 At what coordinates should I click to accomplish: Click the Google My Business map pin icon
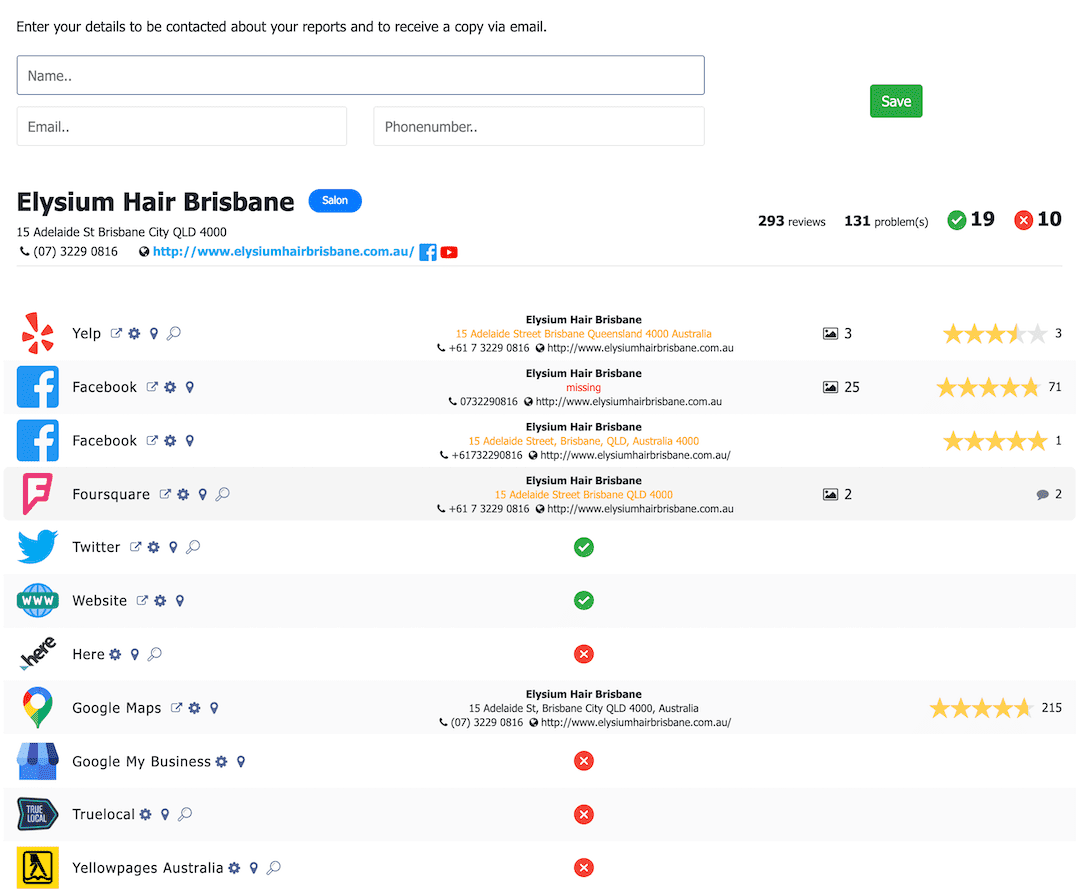coord(240,762)
